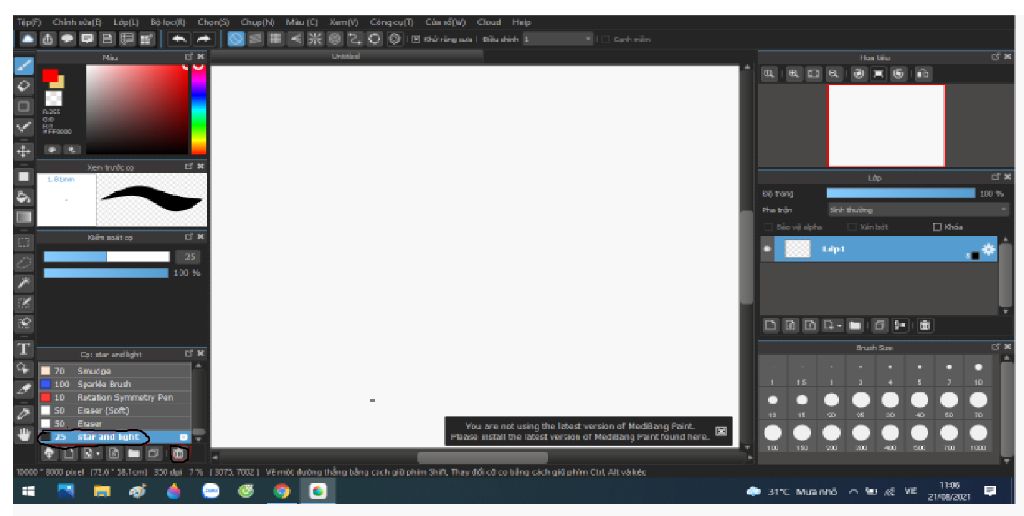Viewport: 1024px width, 516px height.
Task: Open the Cloud menu
Action: point(488,22)
